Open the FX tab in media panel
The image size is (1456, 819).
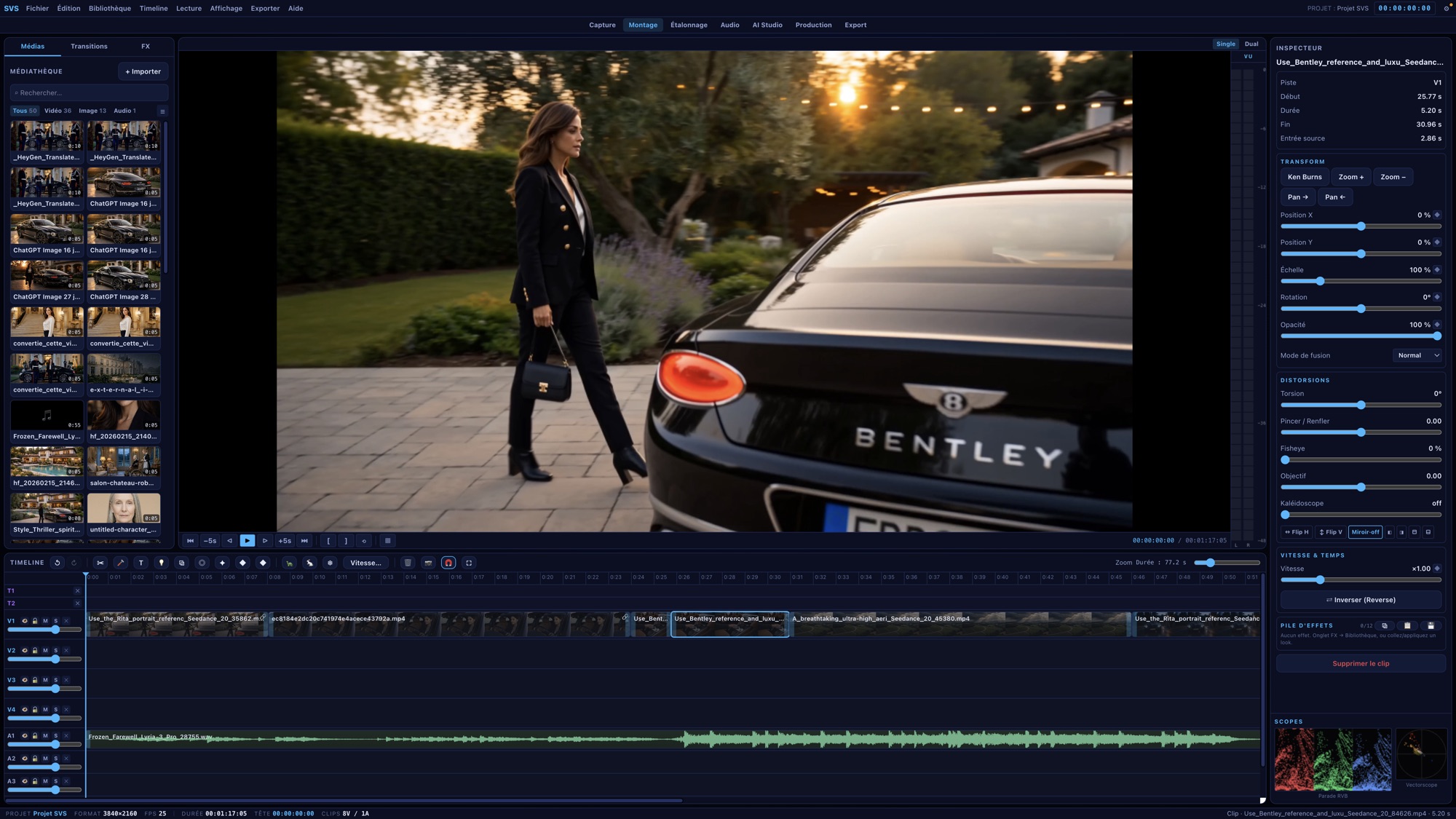(x=146, y=47)
